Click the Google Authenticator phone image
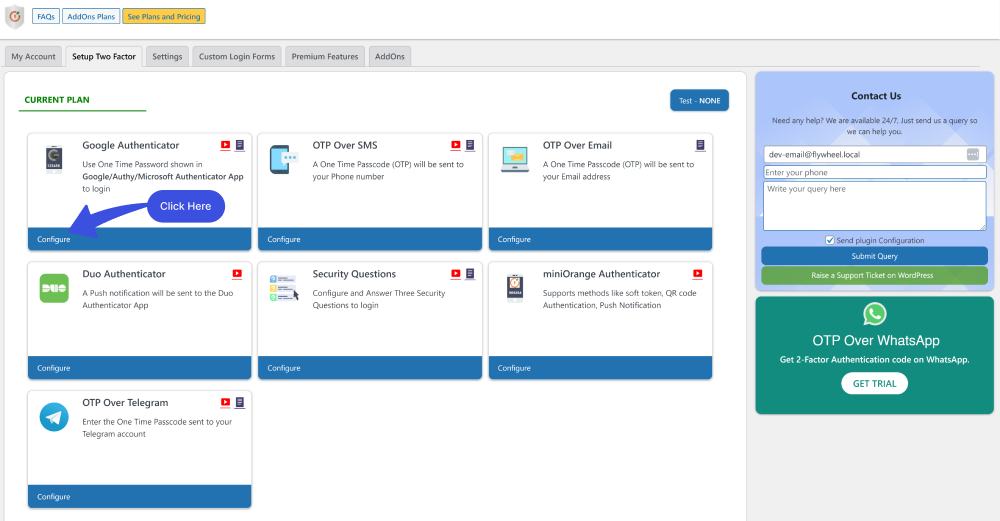Image resolution: width=1000 pixels, height=521 pixels. click(x=54, y=159)
